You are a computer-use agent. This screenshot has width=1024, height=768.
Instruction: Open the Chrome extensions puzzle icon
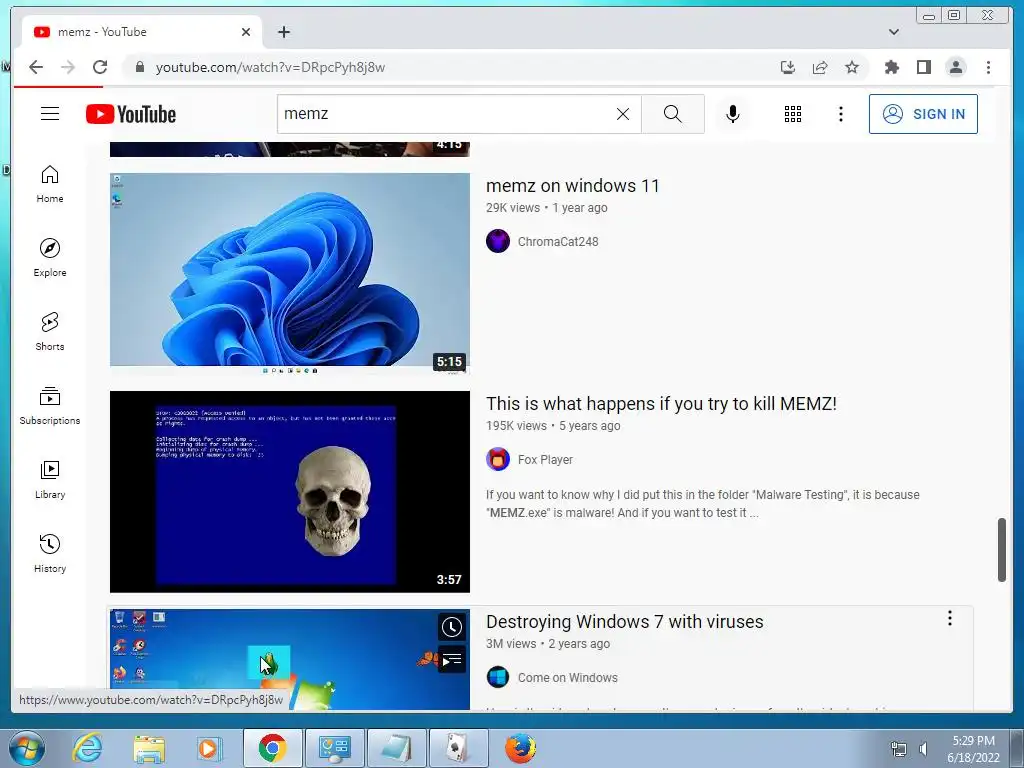tap(891, 67)
